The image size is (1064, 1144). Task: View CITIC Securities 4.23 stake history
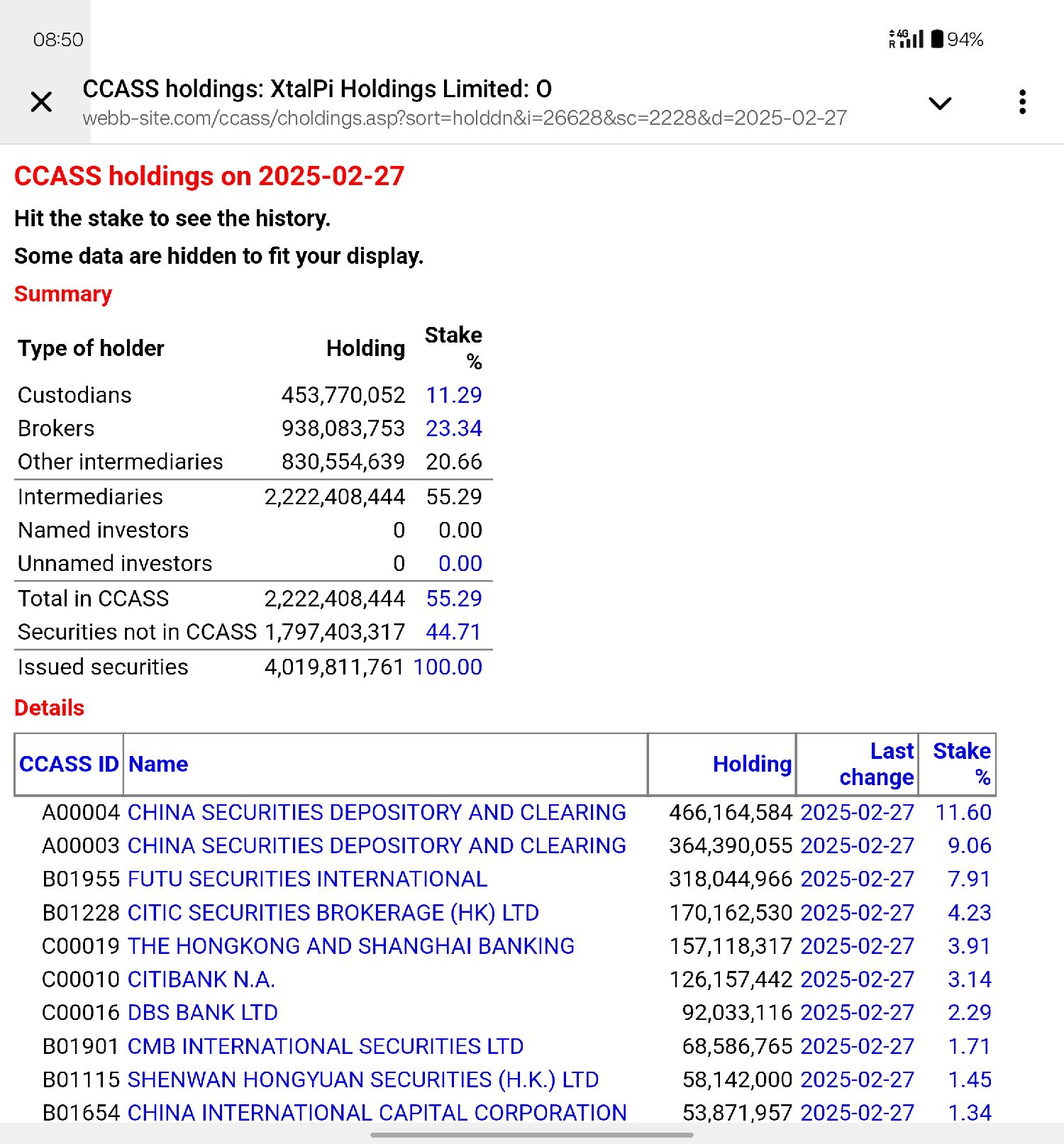point(970,912)
